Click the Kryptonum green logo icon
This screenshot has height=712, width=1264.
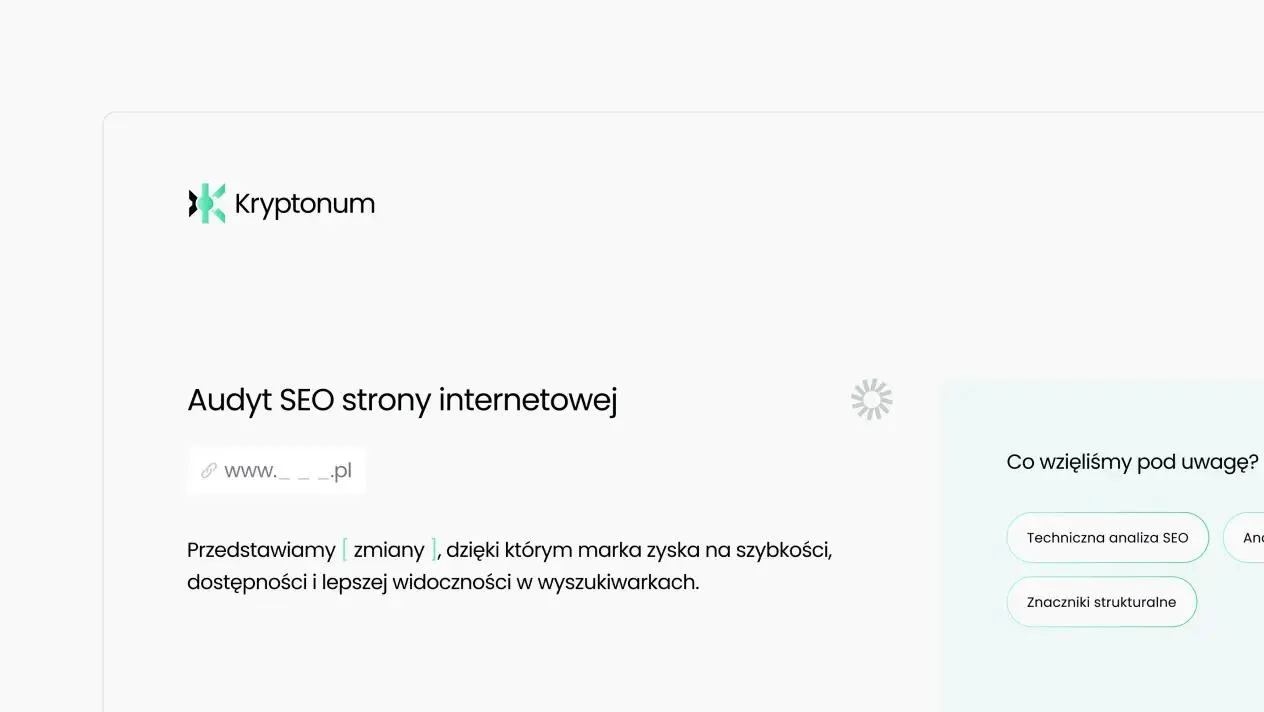coord(207,203)
